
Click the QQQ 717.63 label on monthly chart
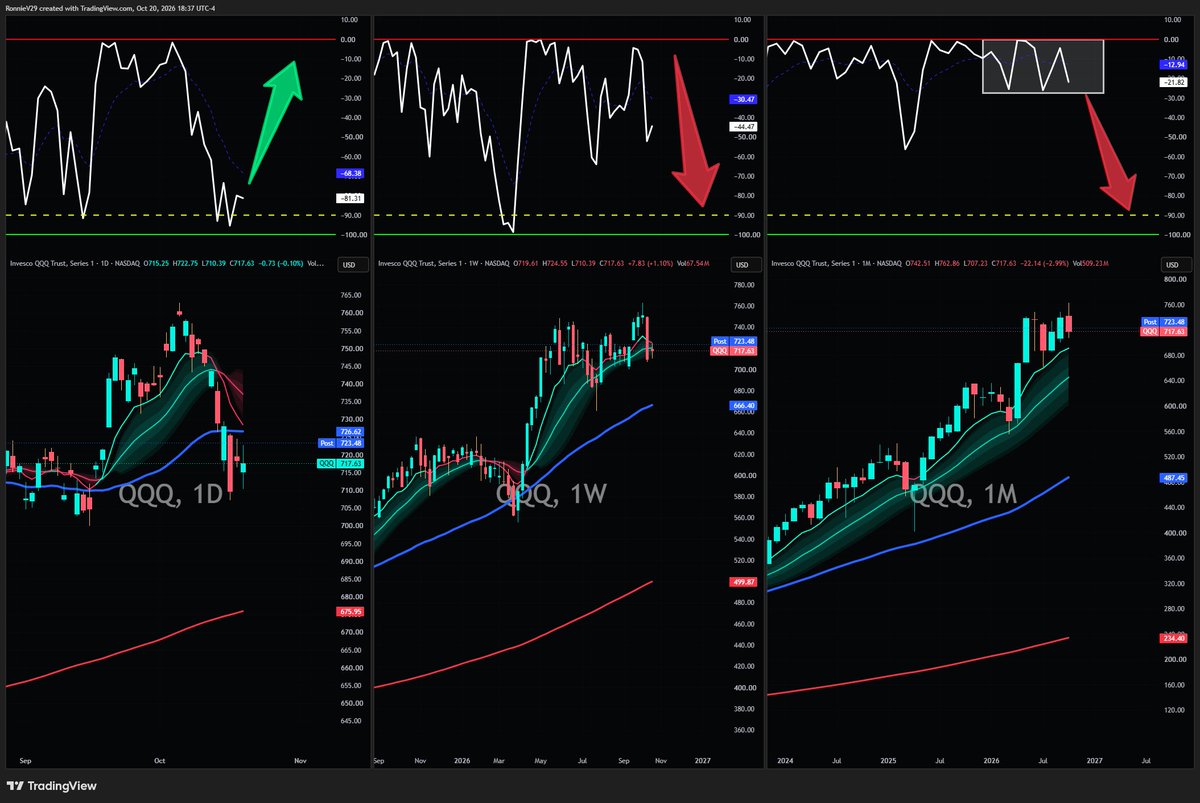pos(1163,331)
